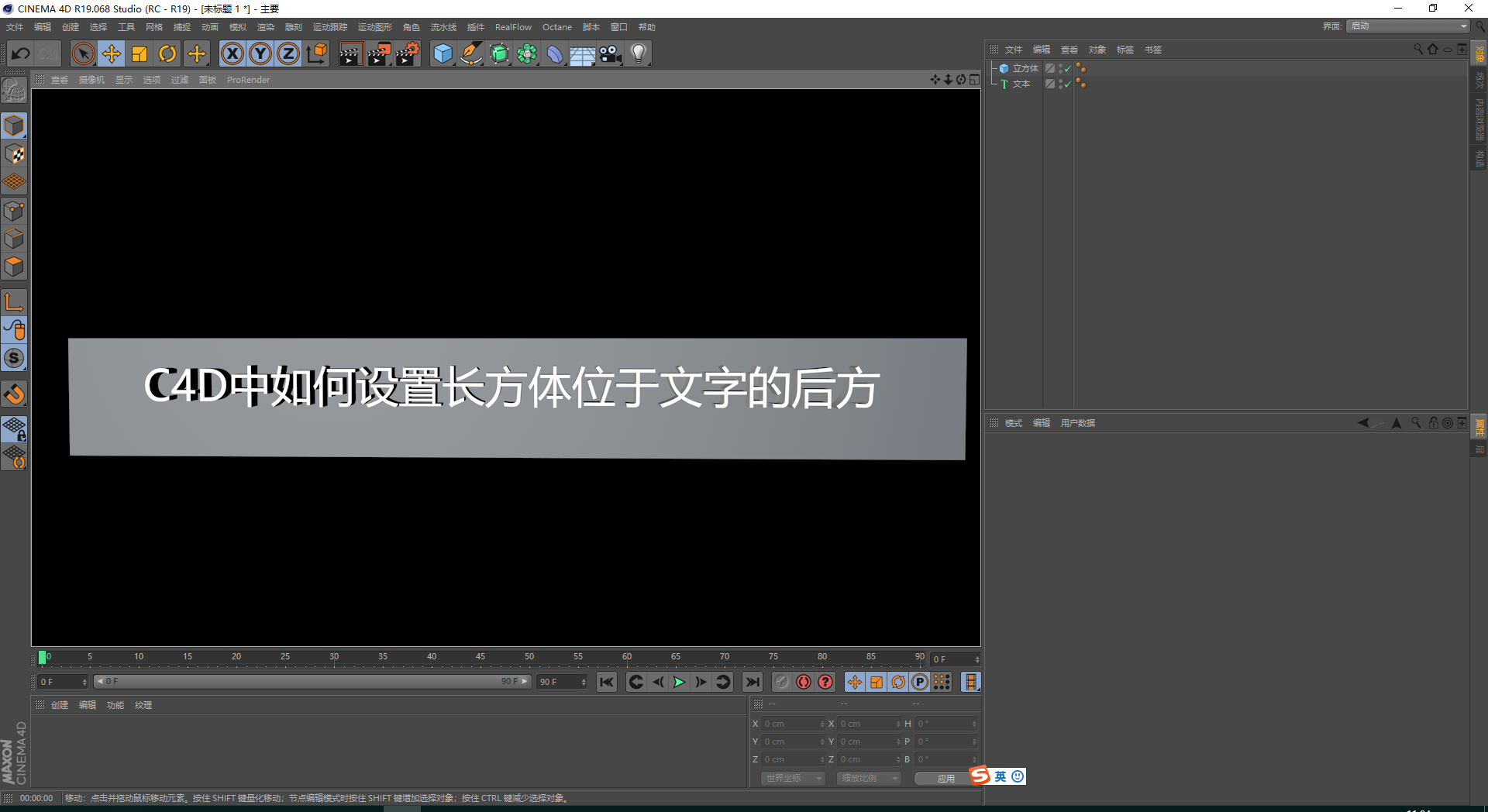Click the Cube primitive icon
1488x812 pixels.
tap(443, 53)
